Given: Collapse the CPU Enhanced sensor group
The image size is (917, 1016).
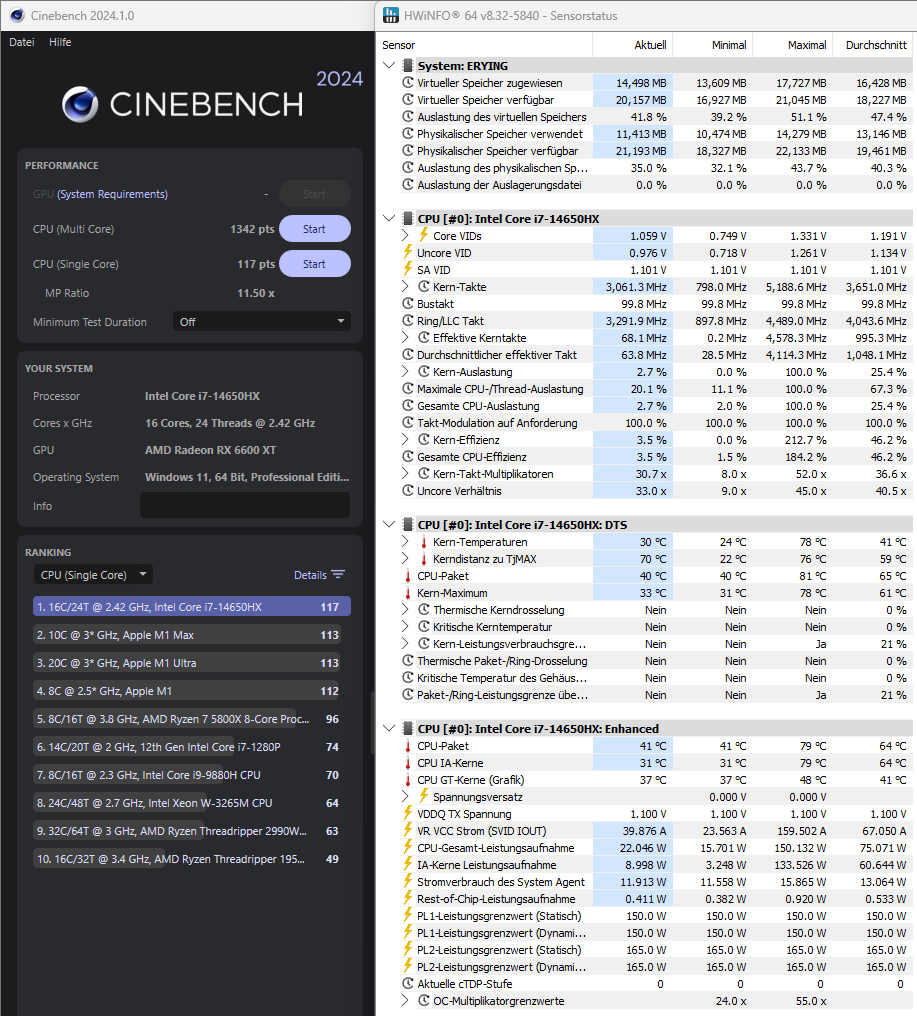Looking at the screenshot, I should click(389, 728).
